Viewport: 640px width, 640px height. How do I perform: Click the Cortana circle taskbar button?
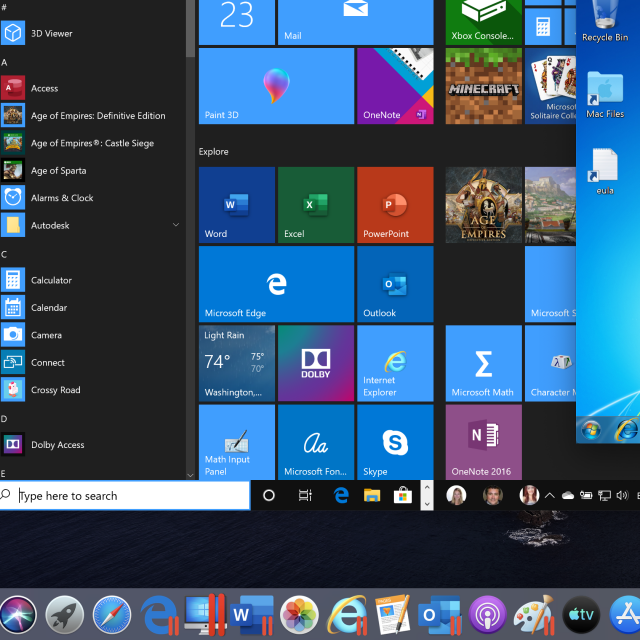[x=269, y=496]
